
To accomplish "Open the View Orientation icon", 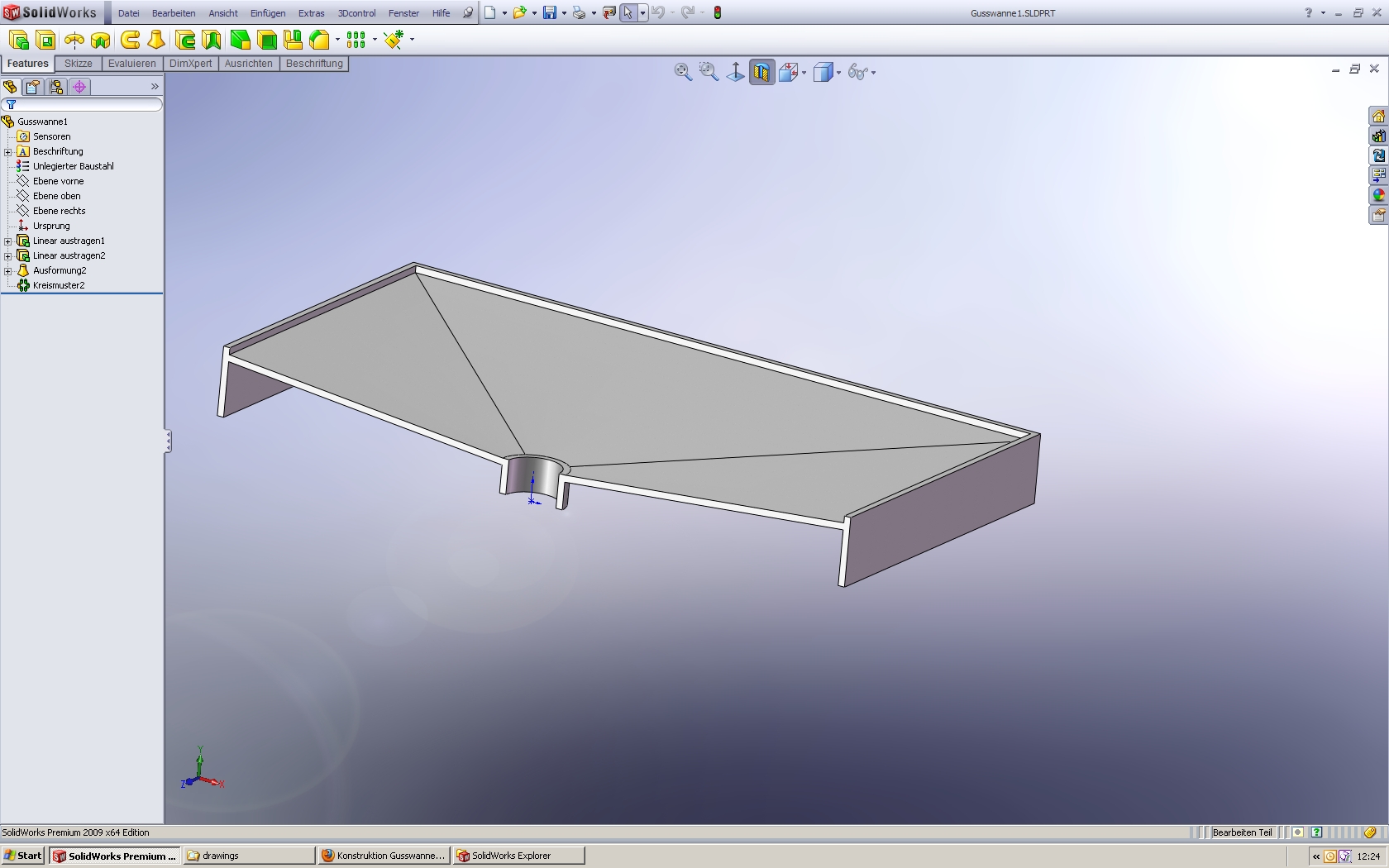I will (x=788, y=73).
